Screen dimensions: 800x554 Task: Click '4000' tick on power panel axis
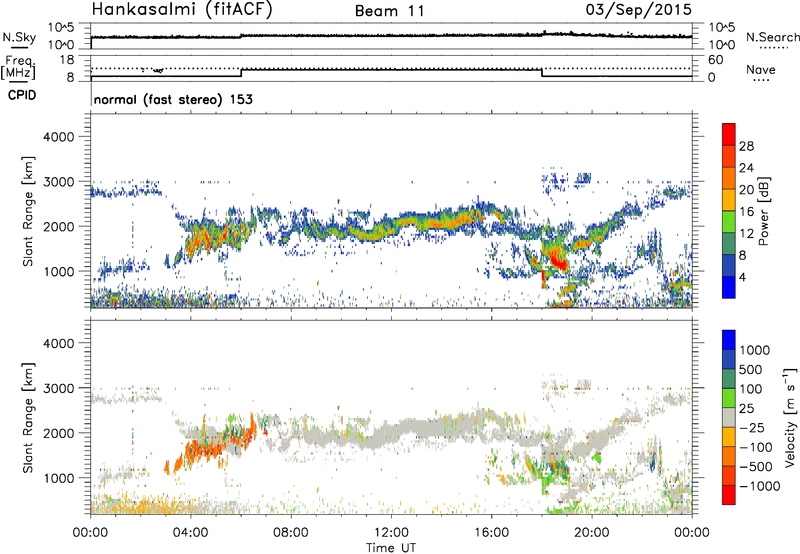58,137
